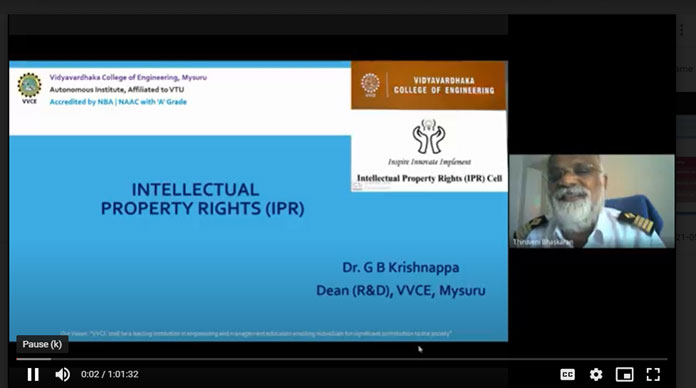Click Accredited by NBA | NAAC text line
Screen dimensions: 696x388
118,102
